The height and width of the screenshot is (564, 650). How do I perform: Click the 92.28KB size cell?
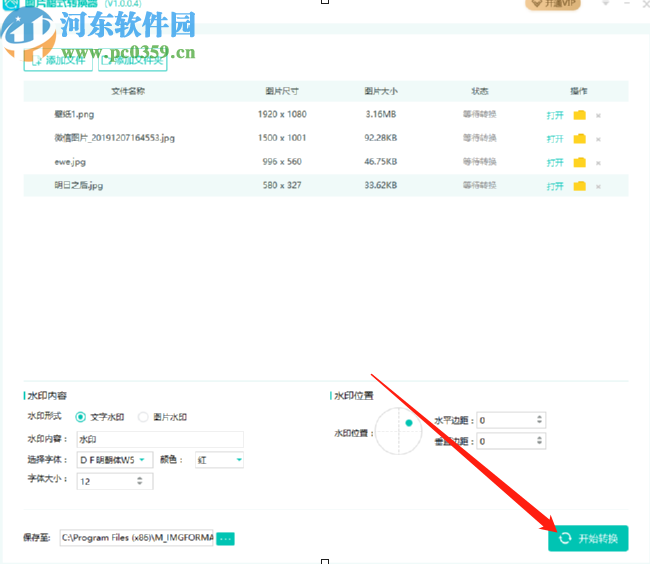coord(381,138)
